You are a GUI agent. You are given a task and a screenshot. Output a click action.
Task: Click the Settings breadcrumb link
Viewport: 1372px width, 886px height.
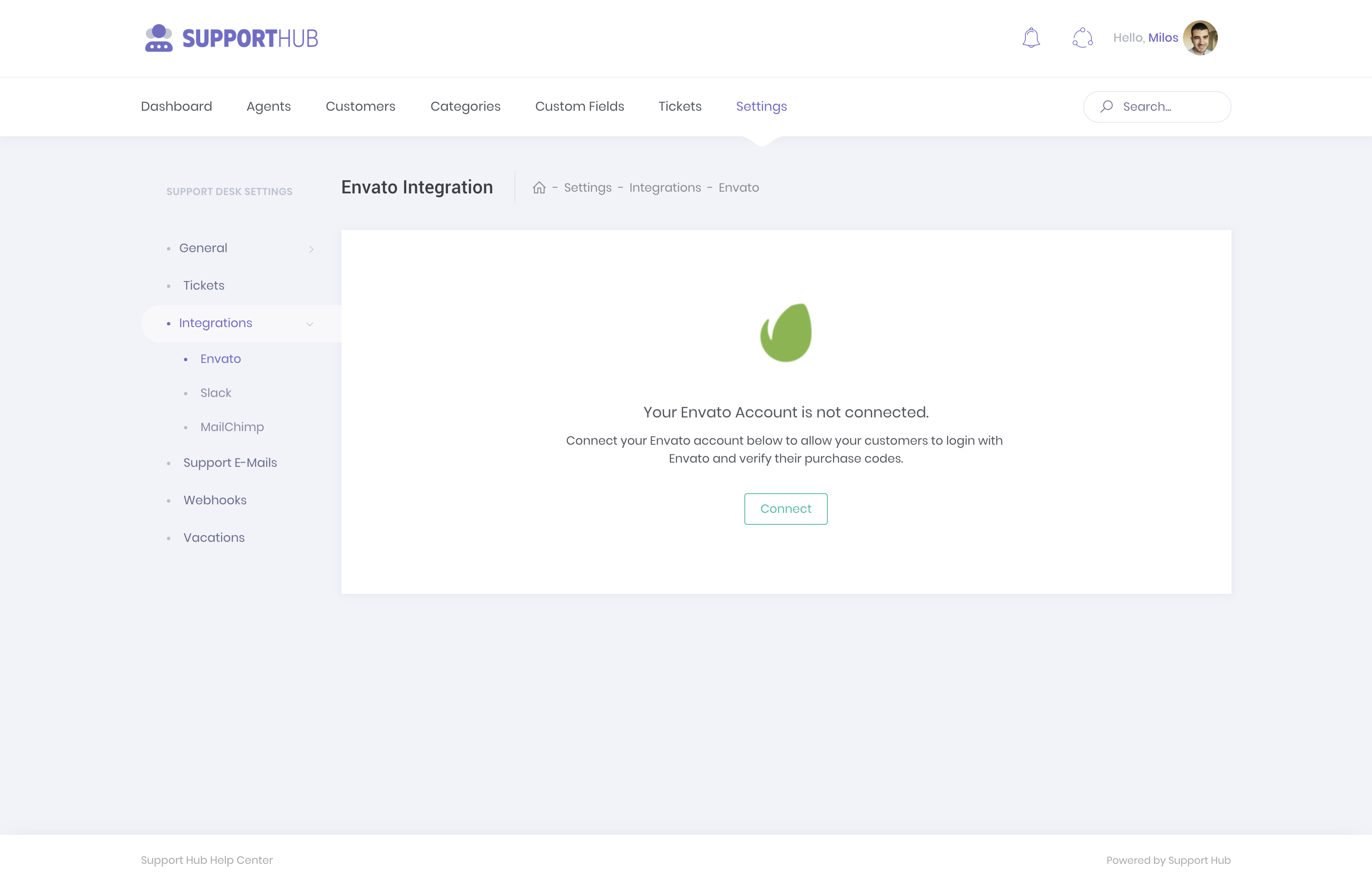pyautogui.click(x=588, y=187)
